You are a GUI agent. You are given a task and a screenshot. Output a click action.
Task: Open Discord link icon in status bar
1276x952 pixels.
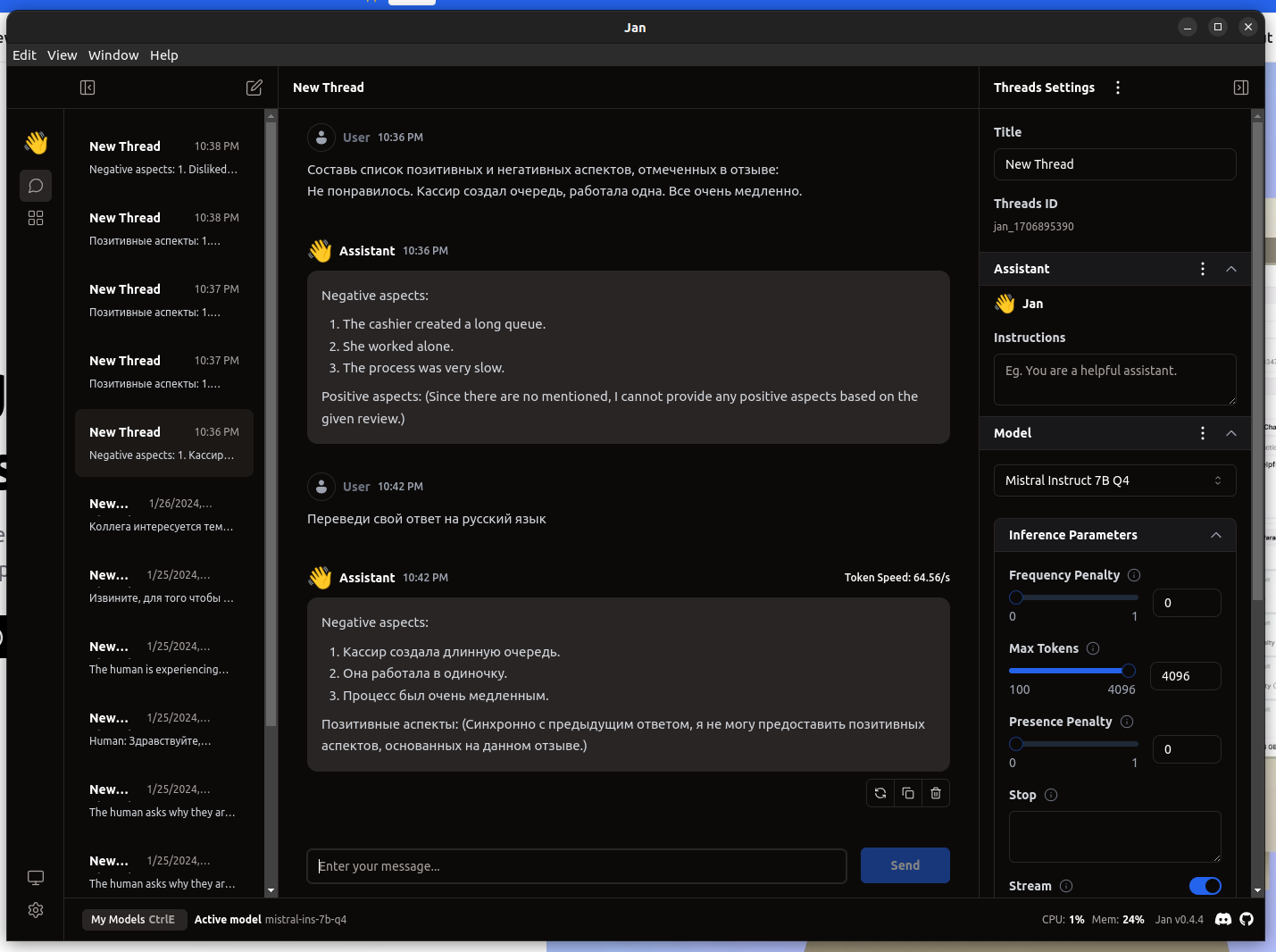pos(1223,919)
